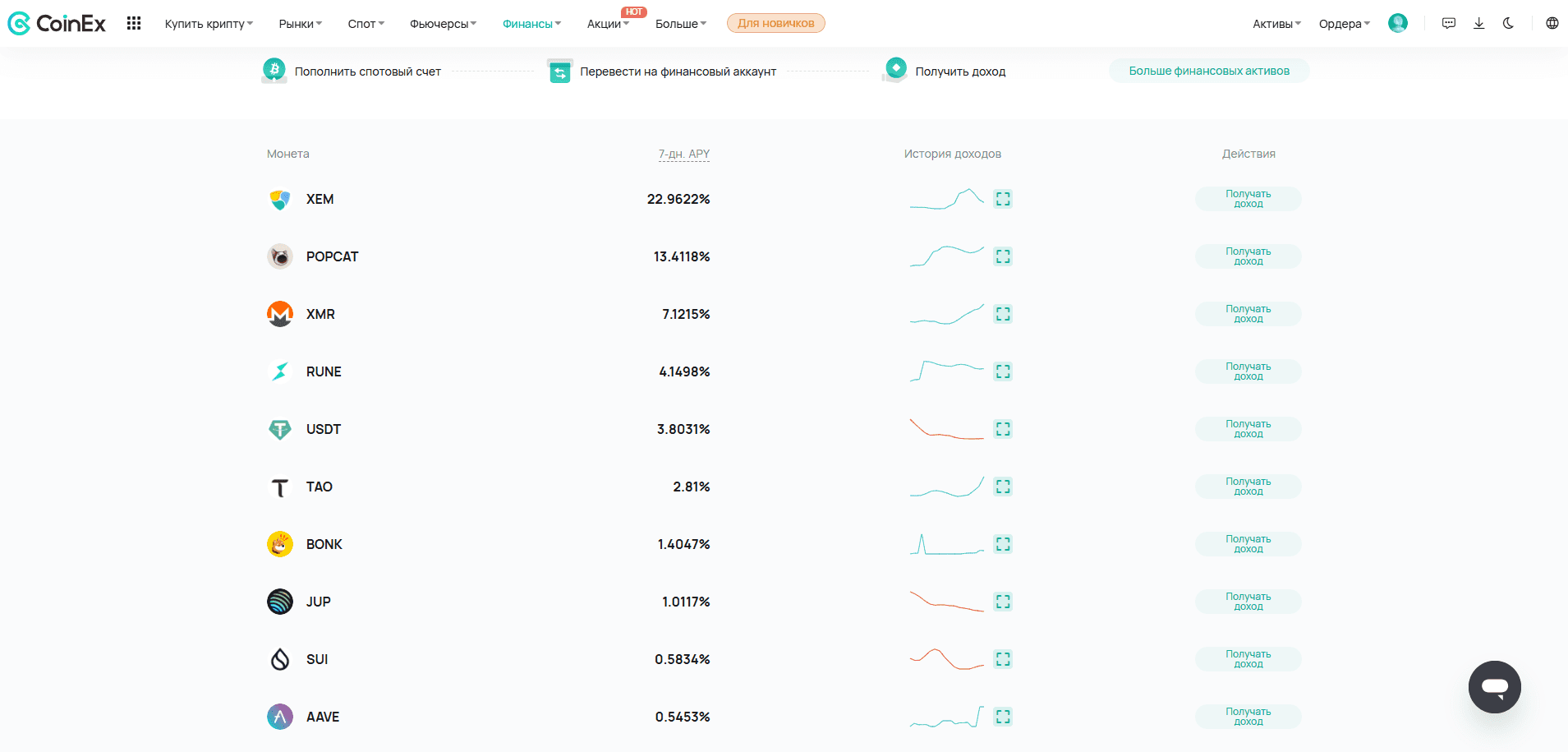Expand the Рынки dropdown menu

[x=301, y=24]
